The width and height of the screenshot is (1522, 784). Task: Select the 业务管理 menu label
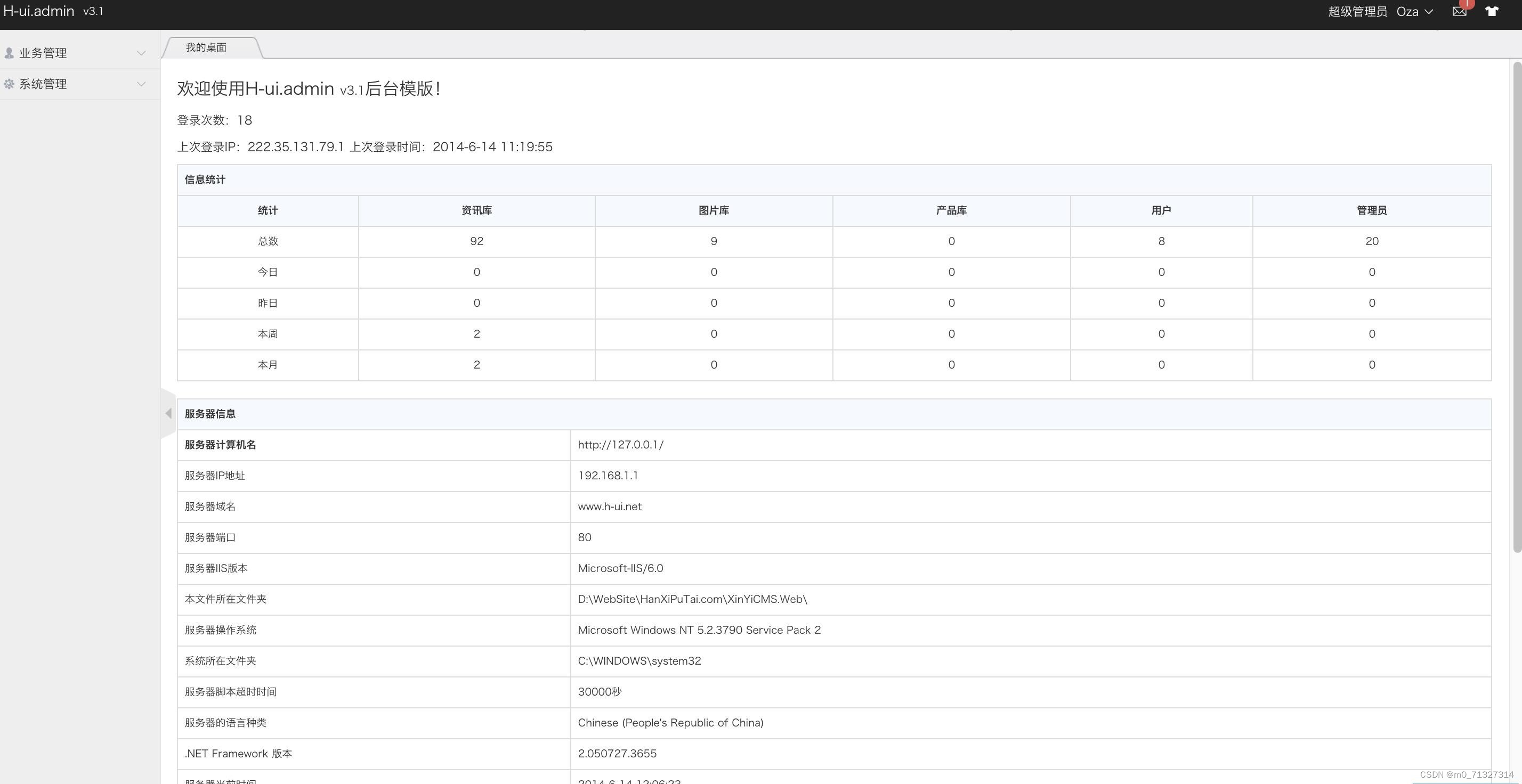(x=43, y=53)
